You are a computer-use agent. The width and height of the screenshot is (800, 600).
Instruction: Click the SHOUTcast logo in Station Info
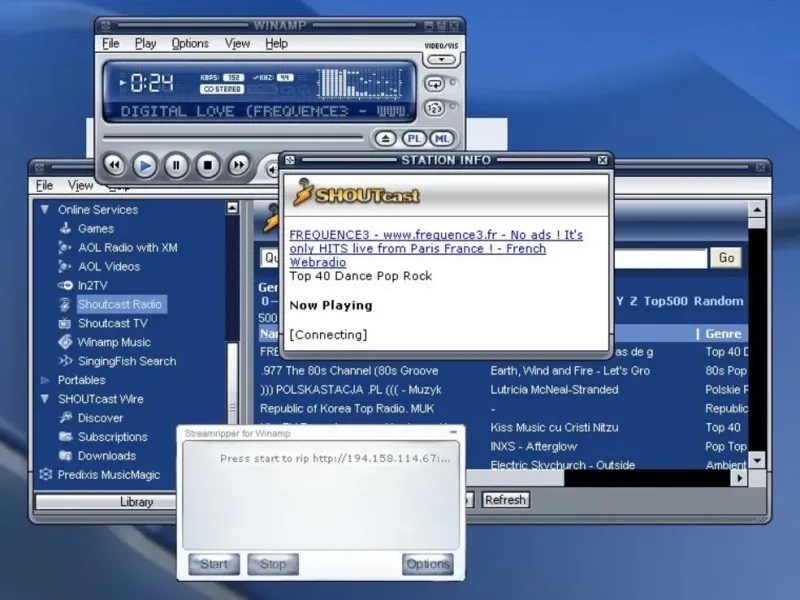[357, 193]
